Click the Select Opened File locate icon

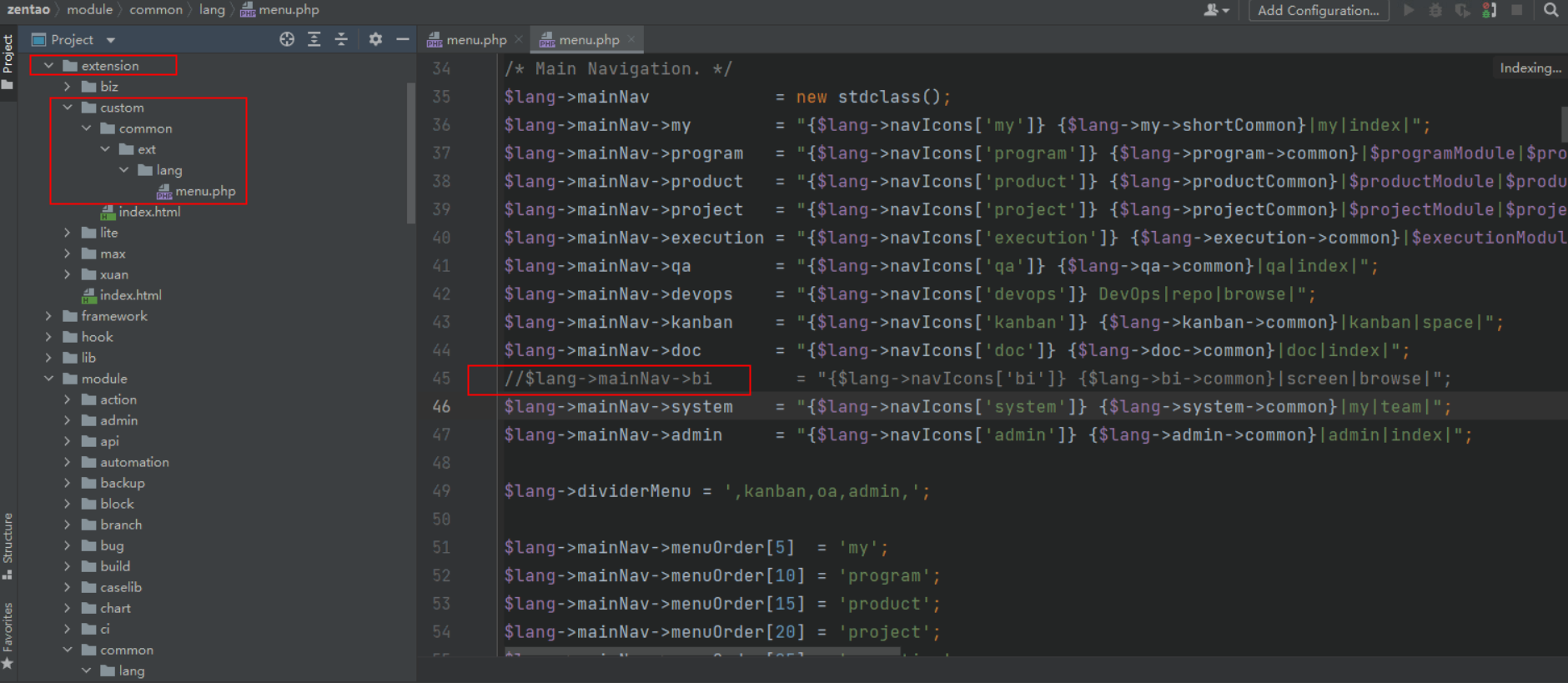pyautogui.click(x=287, y=39)
